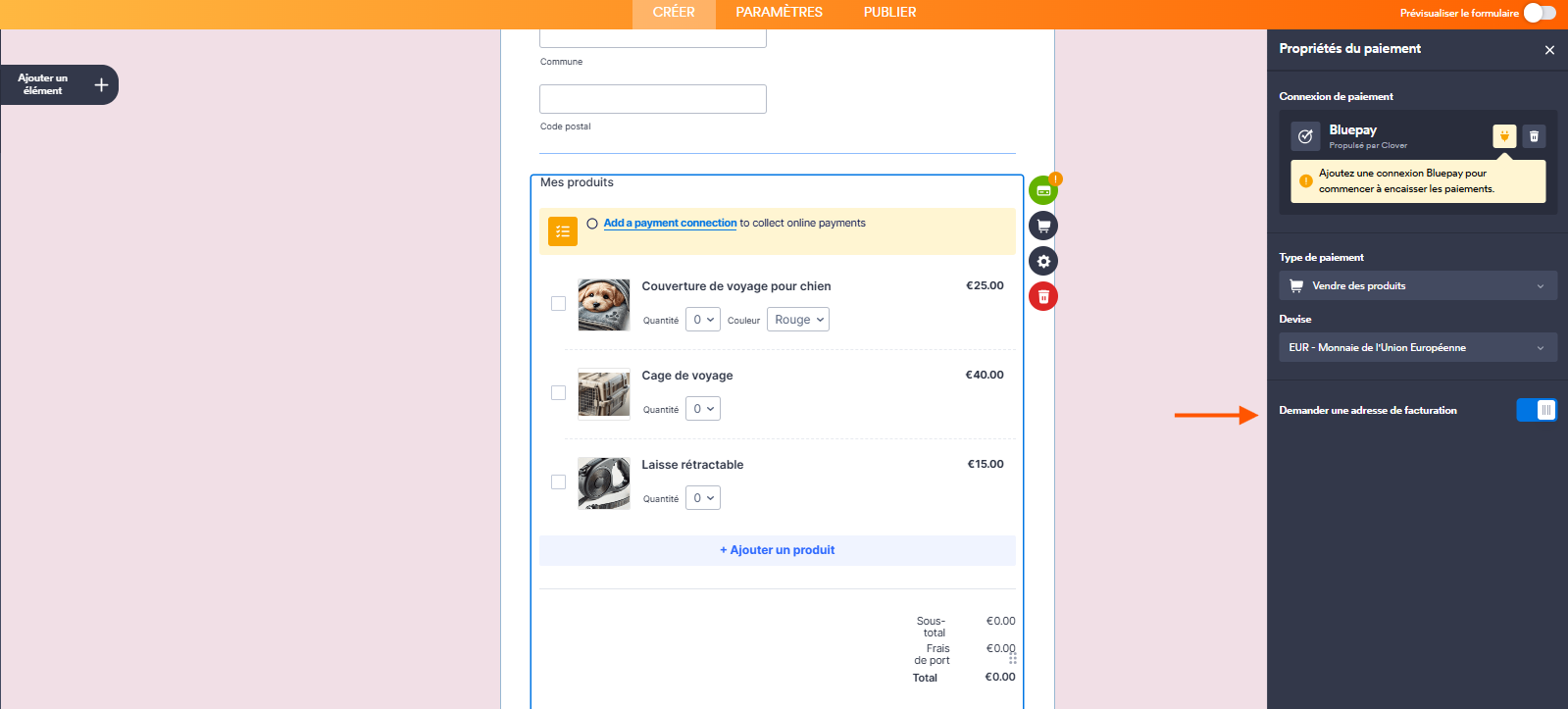Expand the Type de paiement dropdown
The image size is (1568, 709).
[1417, 286]
